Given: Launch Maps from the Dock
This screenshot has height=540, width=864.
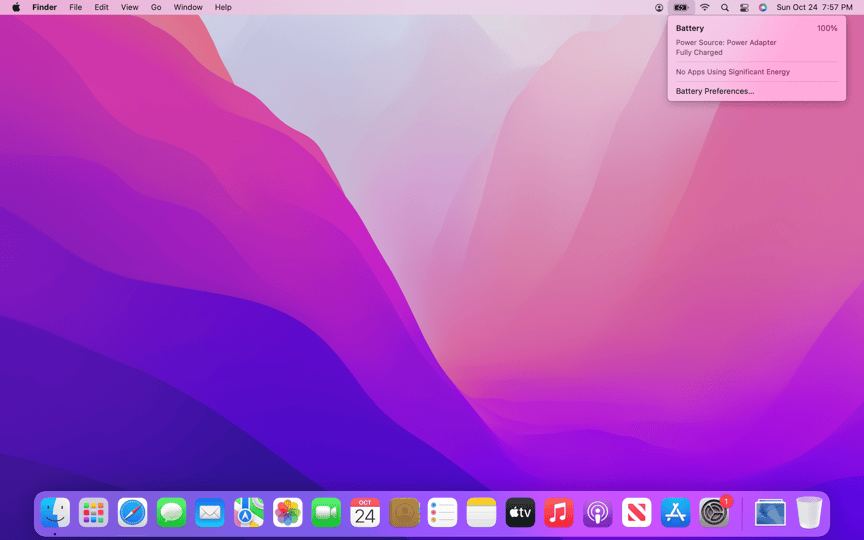Looking at the screenshot, I should [x=249, y=513].
